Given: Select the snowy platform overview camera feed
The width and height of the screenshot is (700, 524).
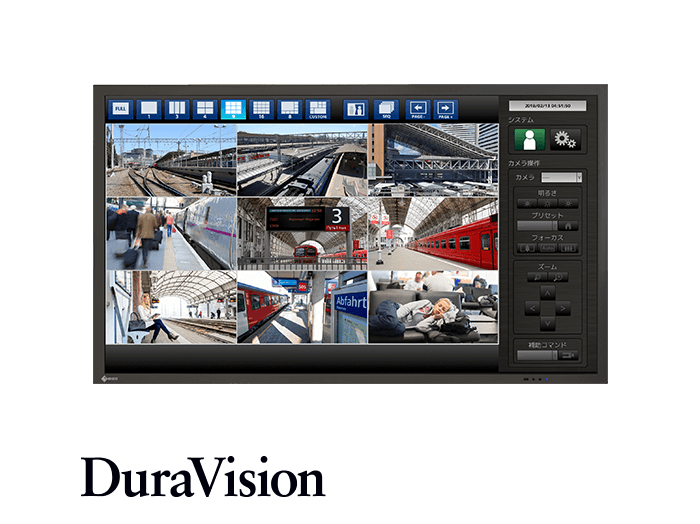Looking at the screenshot, I should (302, 160).
